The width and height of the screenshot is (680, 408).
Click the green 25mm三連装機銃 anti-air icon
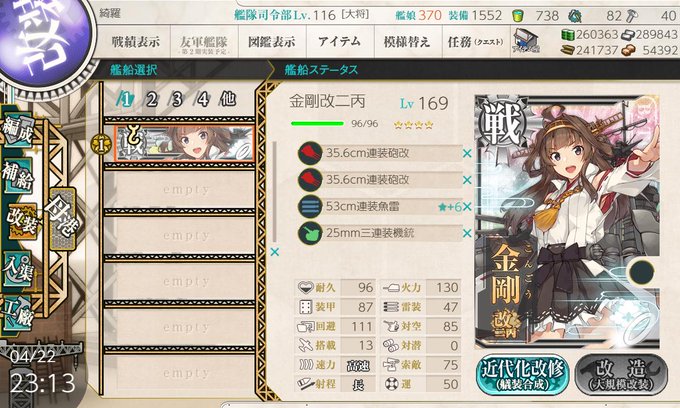point(310,233)
